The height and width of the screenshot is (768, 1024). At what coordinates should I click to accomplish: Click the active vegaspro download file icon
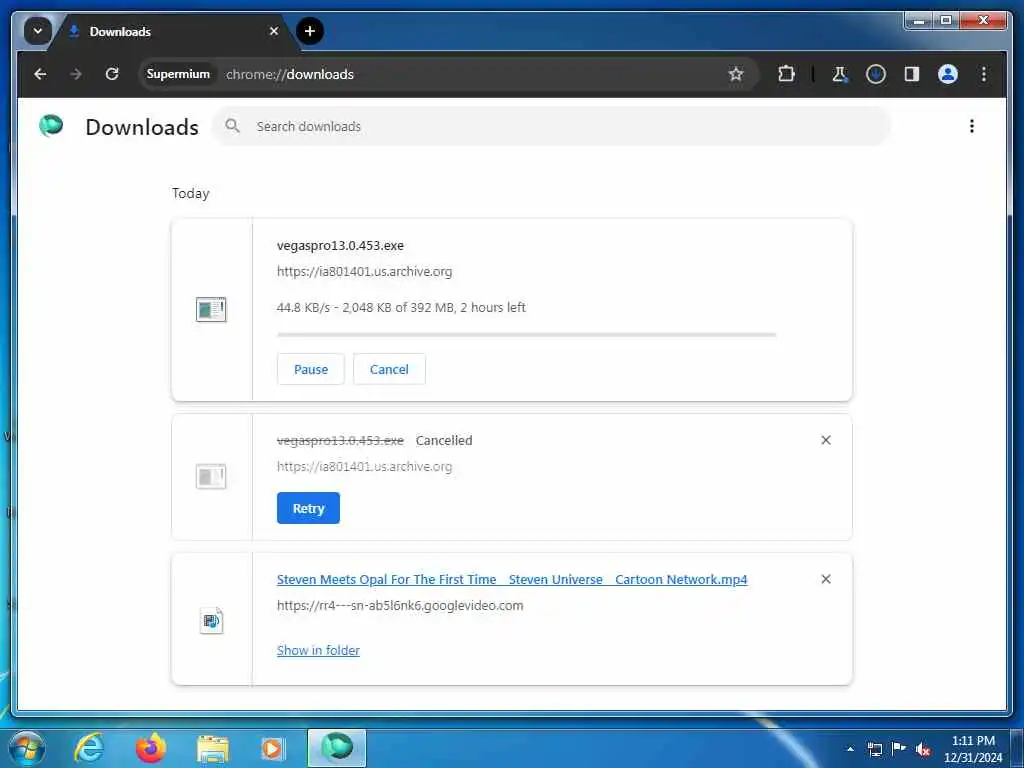click(211, 310)
